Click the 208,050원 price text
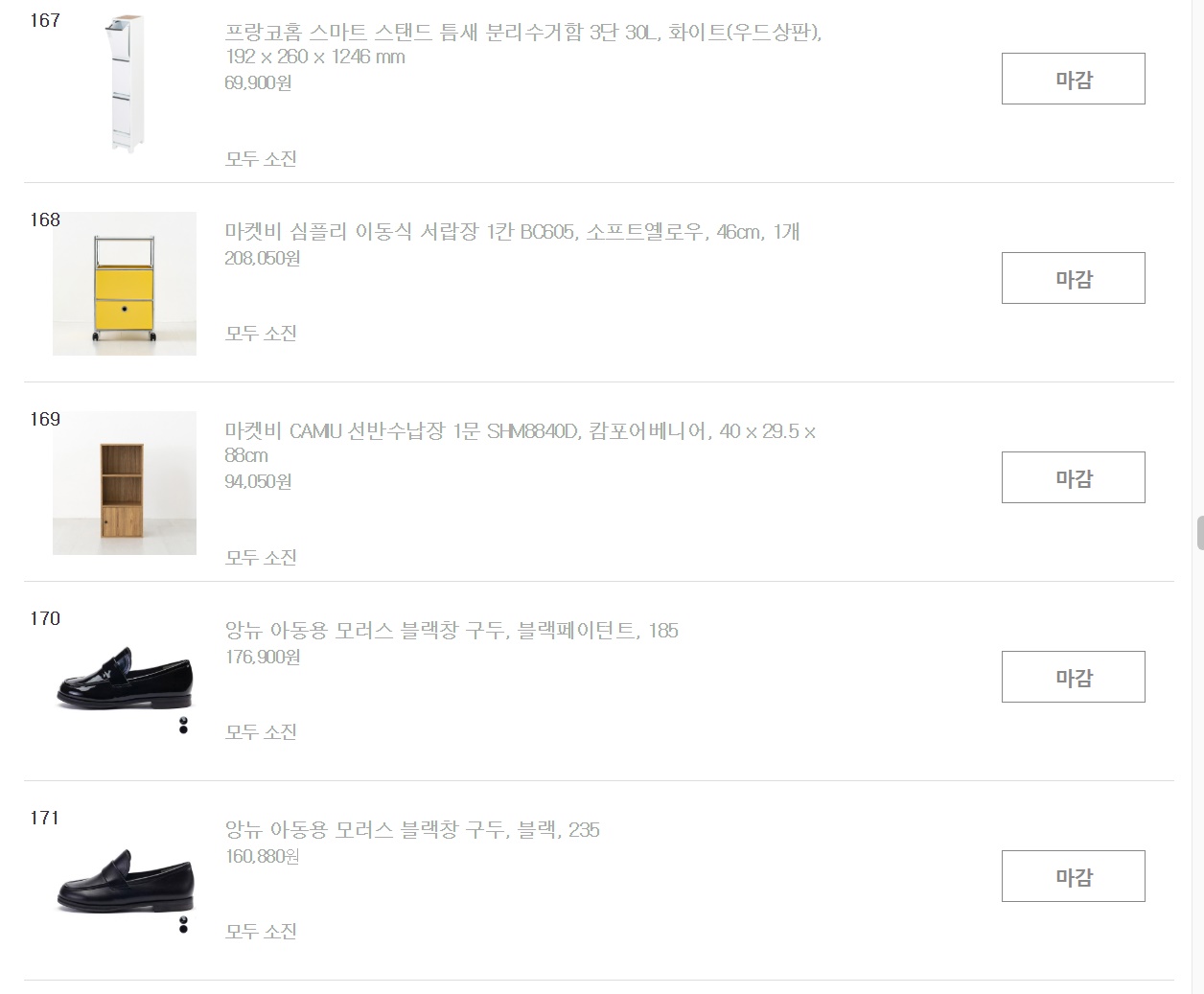Screen dimensions: 1204x994 point(262,259)
